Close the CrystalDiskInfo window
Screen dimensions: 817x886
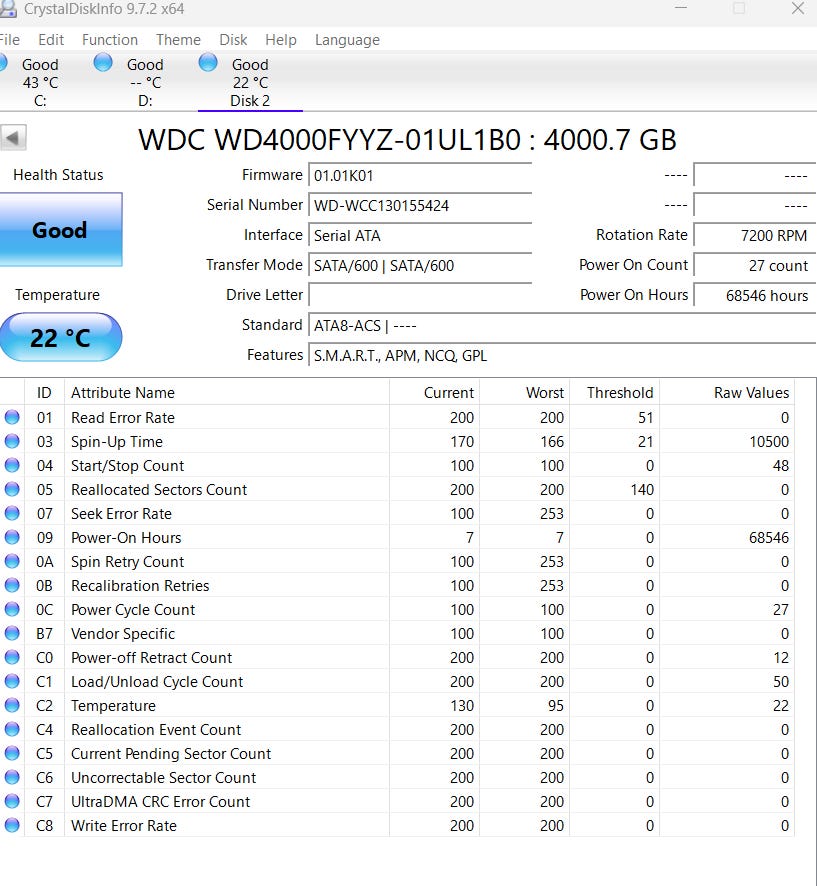coord(798,8)
